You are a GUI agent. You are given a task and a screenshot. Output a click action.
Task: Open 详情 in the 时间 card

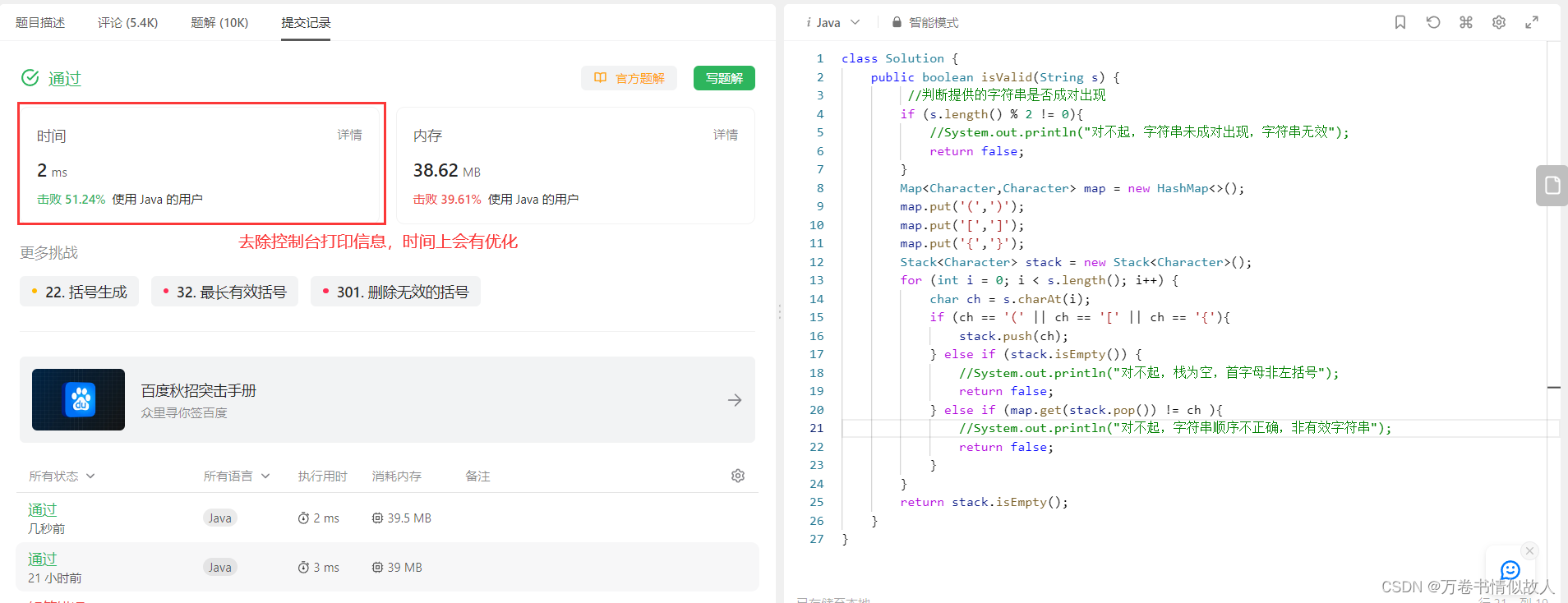[349, 135]
